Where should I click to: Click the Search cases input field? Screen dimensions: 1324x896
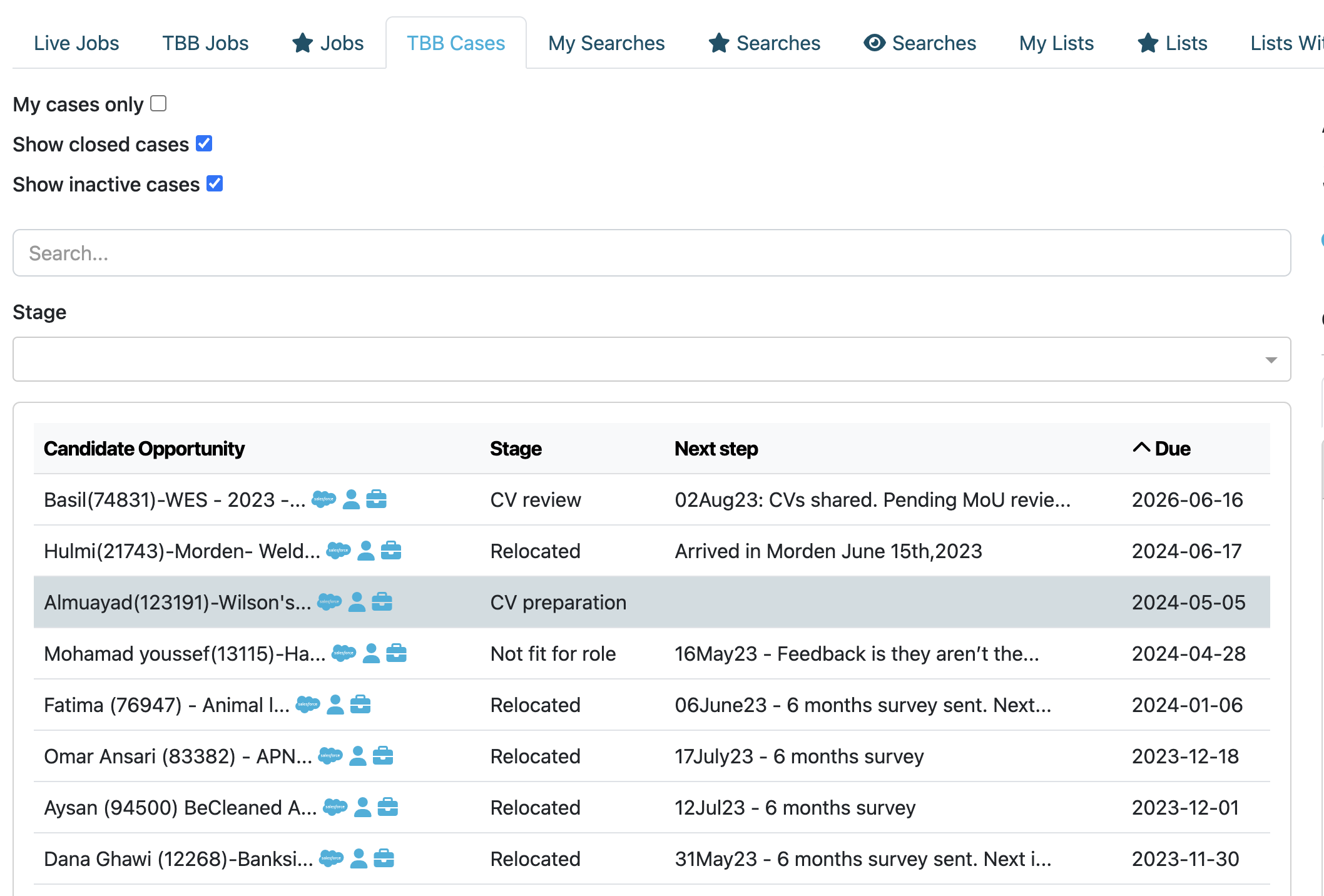pos(651,253)
